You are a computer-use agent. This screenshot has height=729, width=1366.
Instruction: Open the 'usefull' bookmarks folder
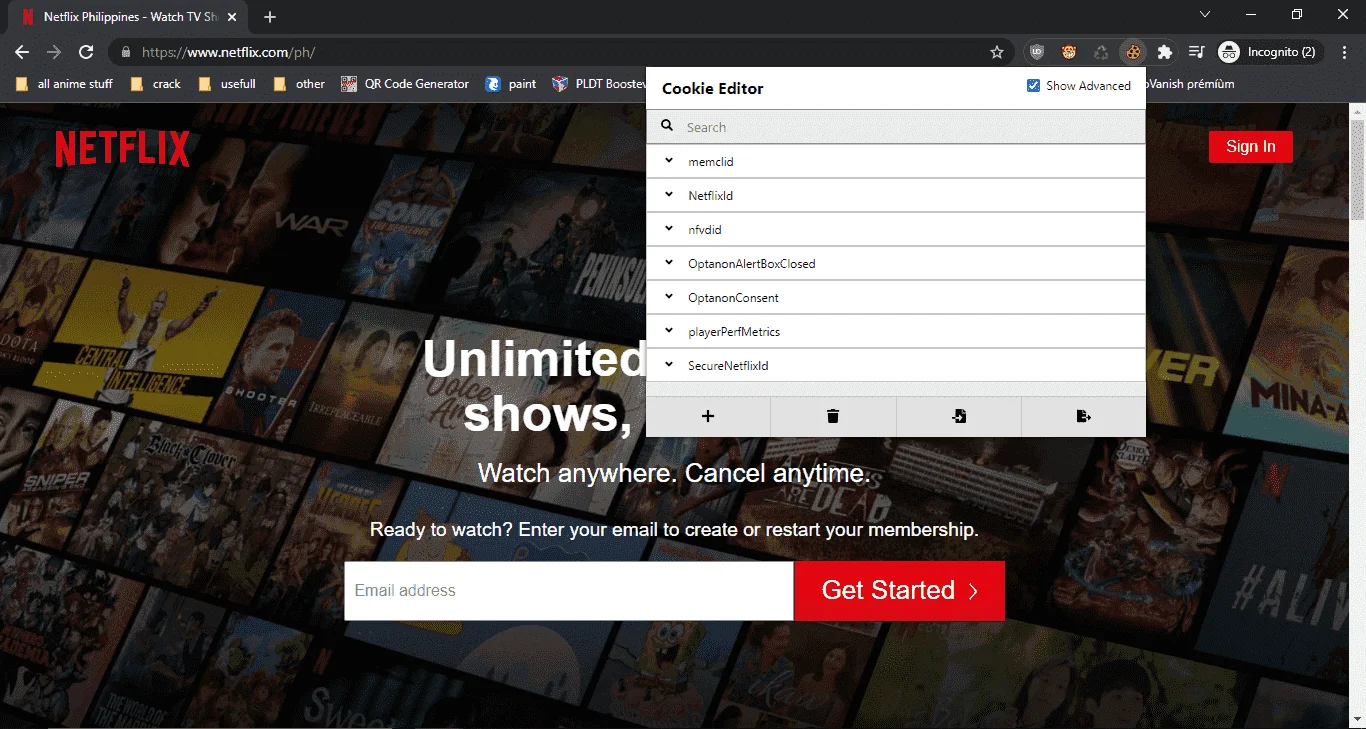point(228,84)
